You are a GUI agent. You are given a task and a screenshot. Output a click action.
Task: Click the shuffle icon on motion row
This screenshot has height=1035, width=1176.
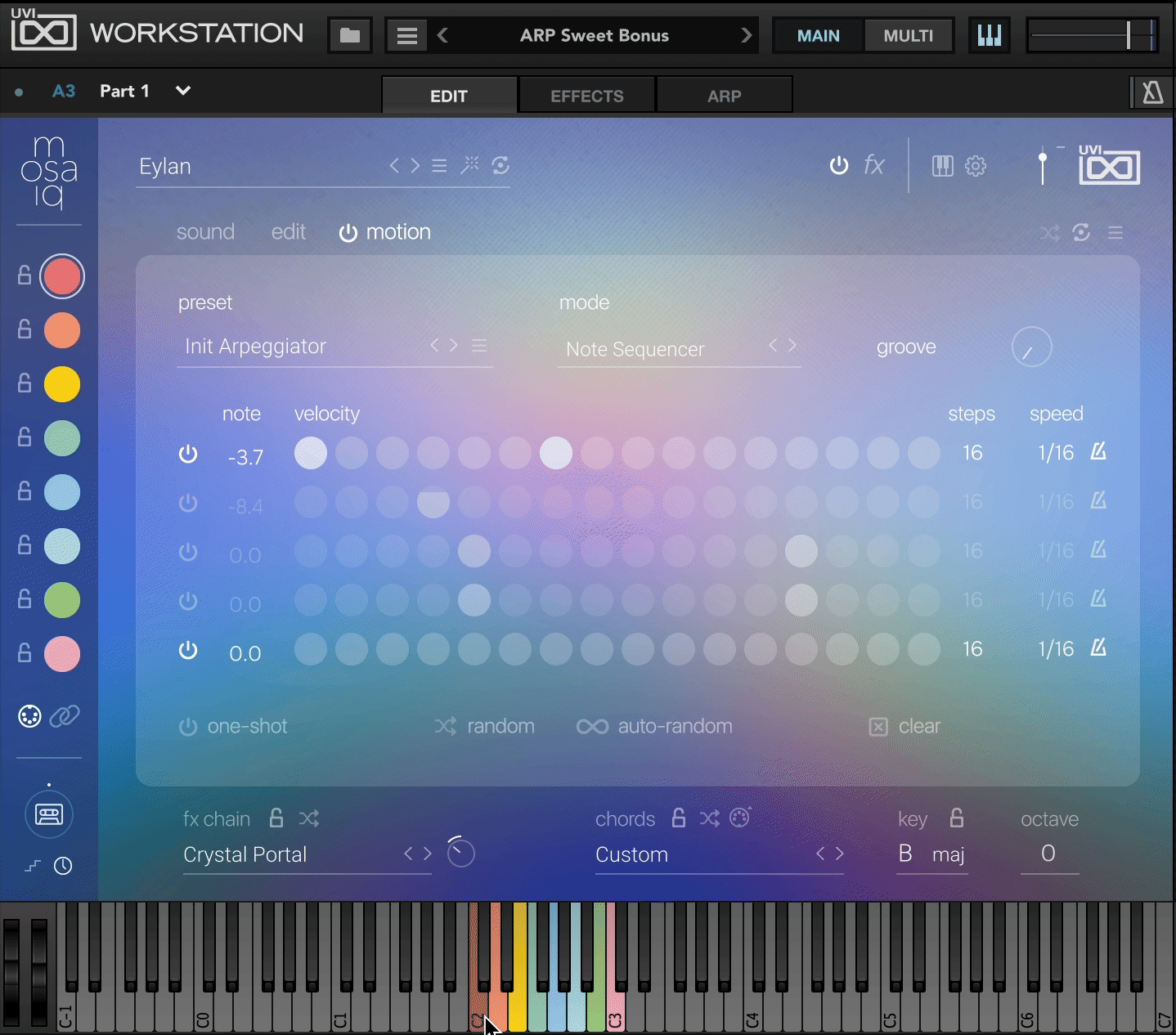coord(1049,233)
